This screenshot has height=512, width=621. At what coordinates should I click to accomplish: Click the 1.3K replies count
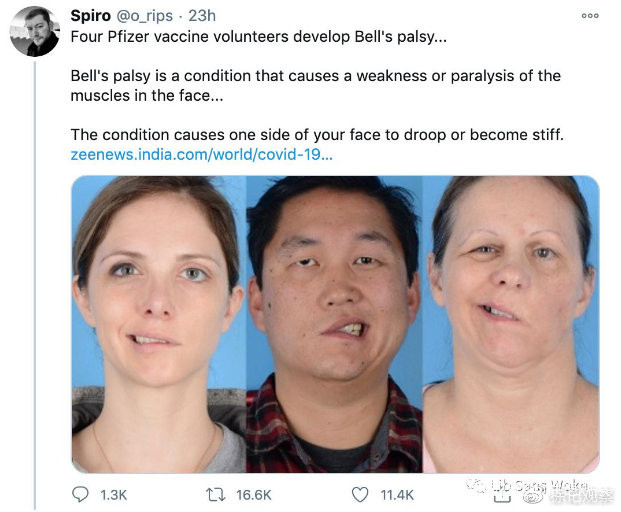(x=113, y=495)
